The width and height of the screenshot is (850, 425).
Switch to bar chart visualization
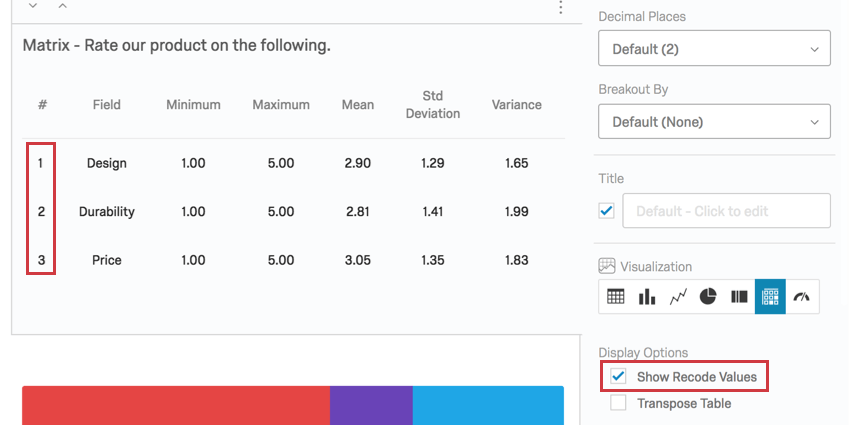pyautogui.click(x=647, y=297)
